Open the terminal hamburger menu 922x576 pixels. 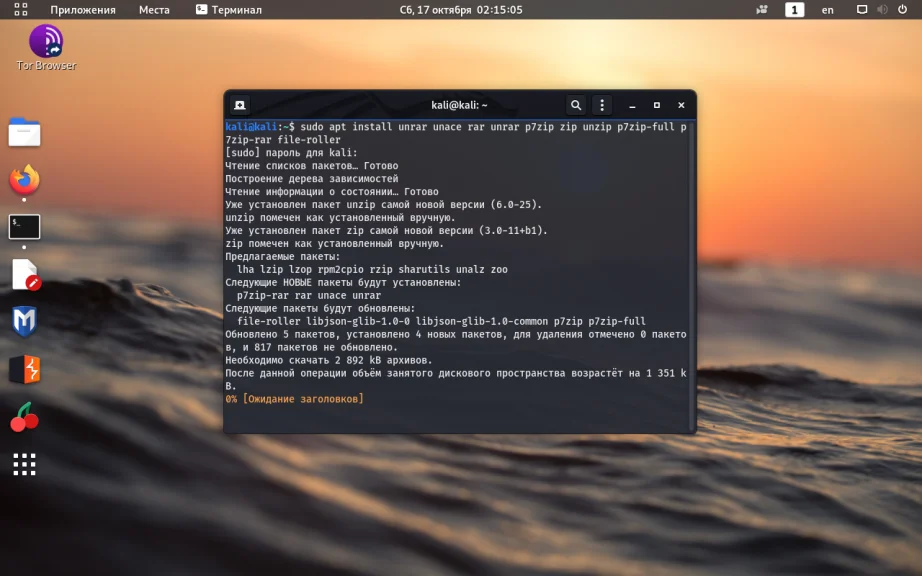[602, 105]
